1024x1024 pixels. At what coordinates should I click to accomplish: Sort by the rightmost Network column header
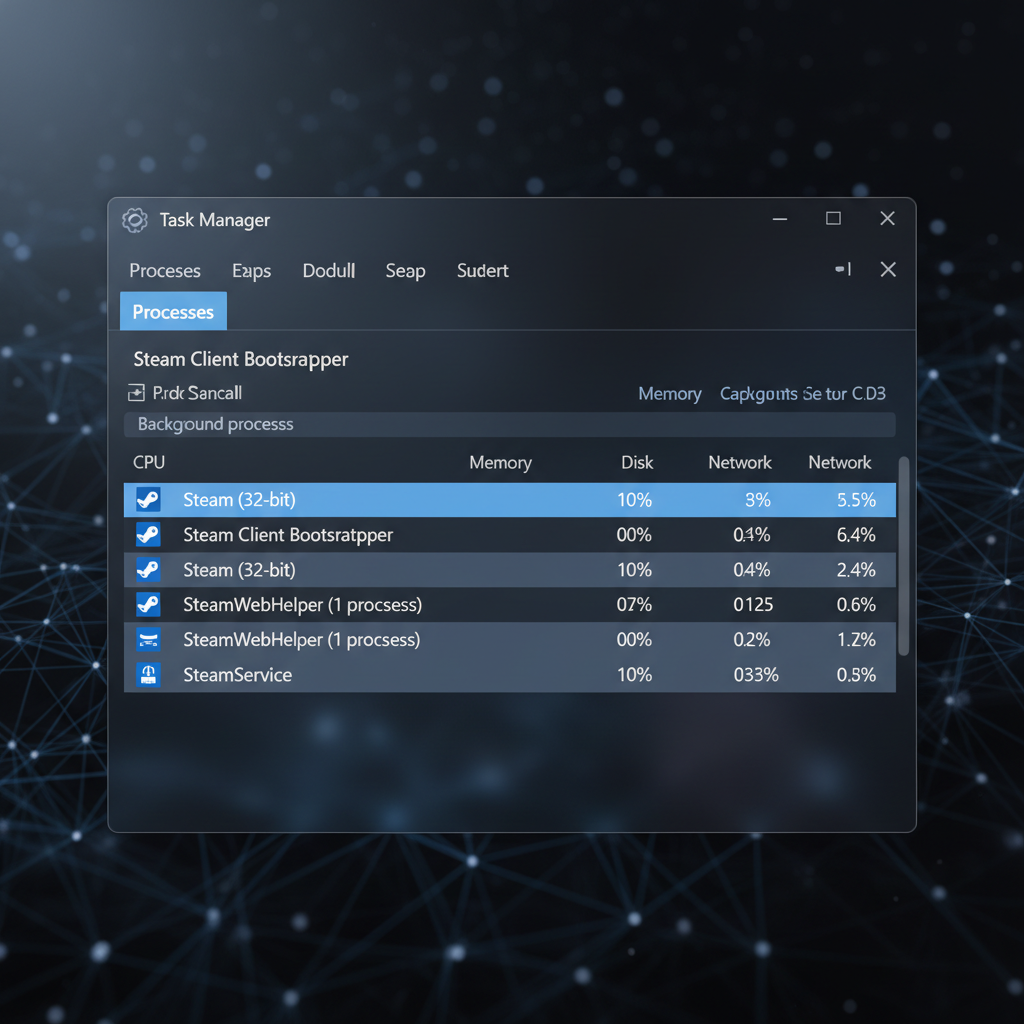[840, 462]
